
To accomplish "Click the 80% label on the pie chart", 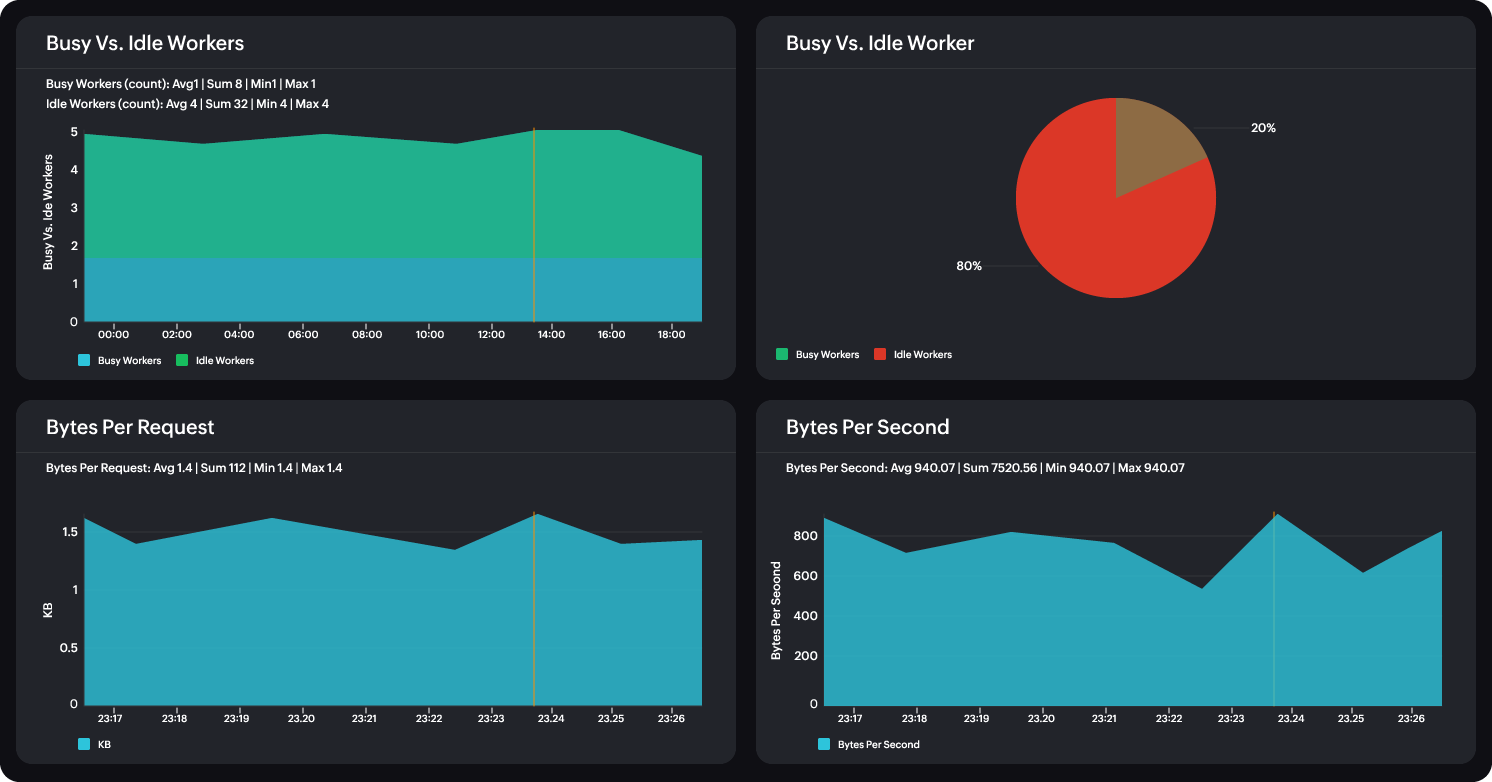I will pos(967,266).
